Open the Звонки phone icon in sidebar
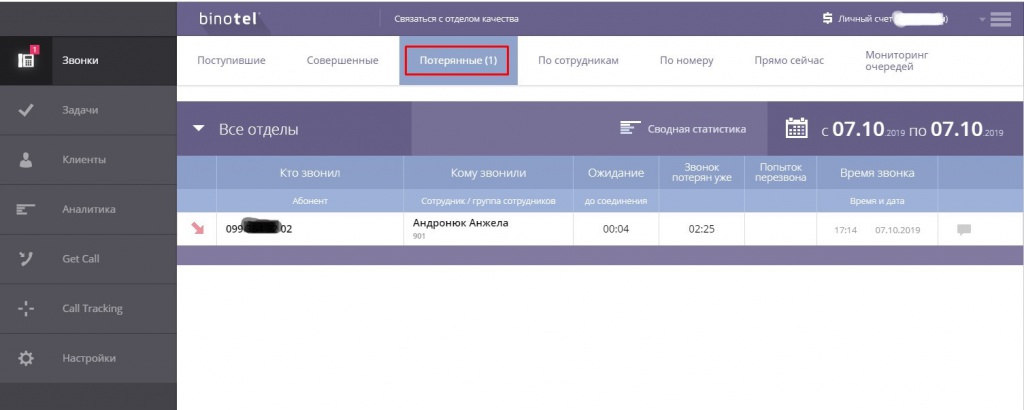Image resolution: width=1024 pixels, height=410 pixels. coord(26,60)
